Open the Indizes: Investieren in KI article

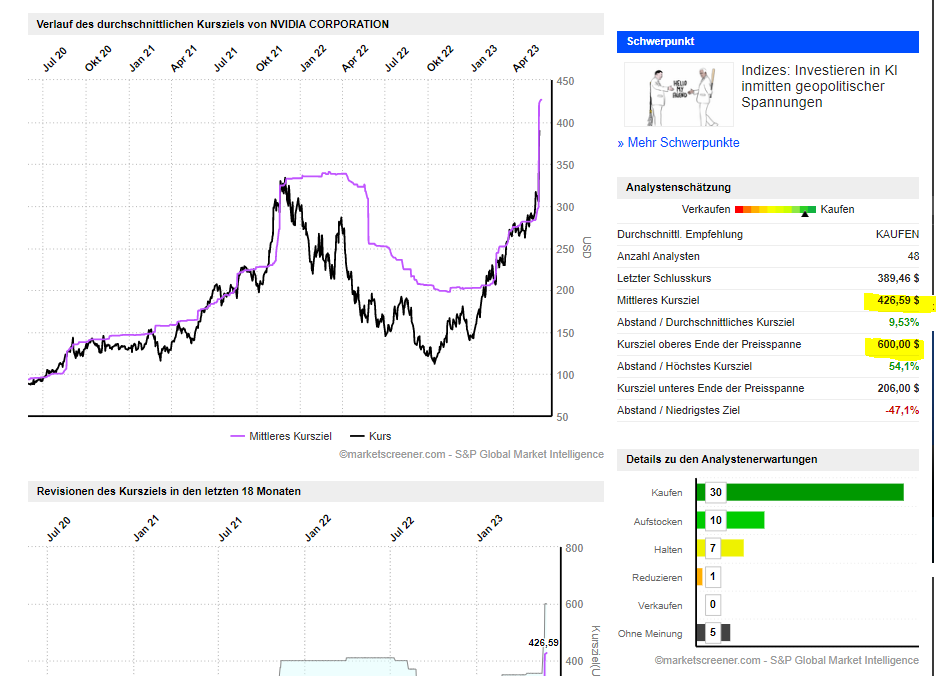coord(819,86)
